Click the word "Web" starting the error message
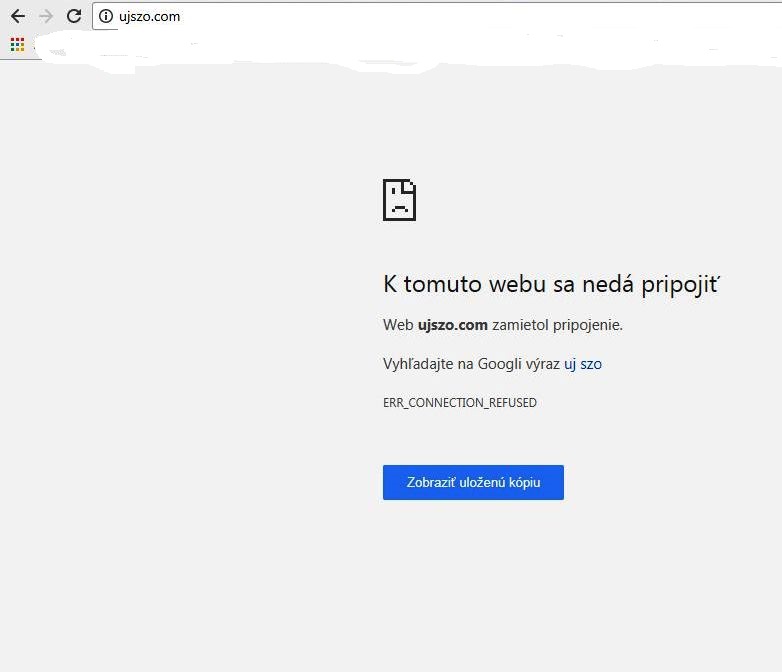The width and height of the screenshot is (782, 672). click(397, 325)
